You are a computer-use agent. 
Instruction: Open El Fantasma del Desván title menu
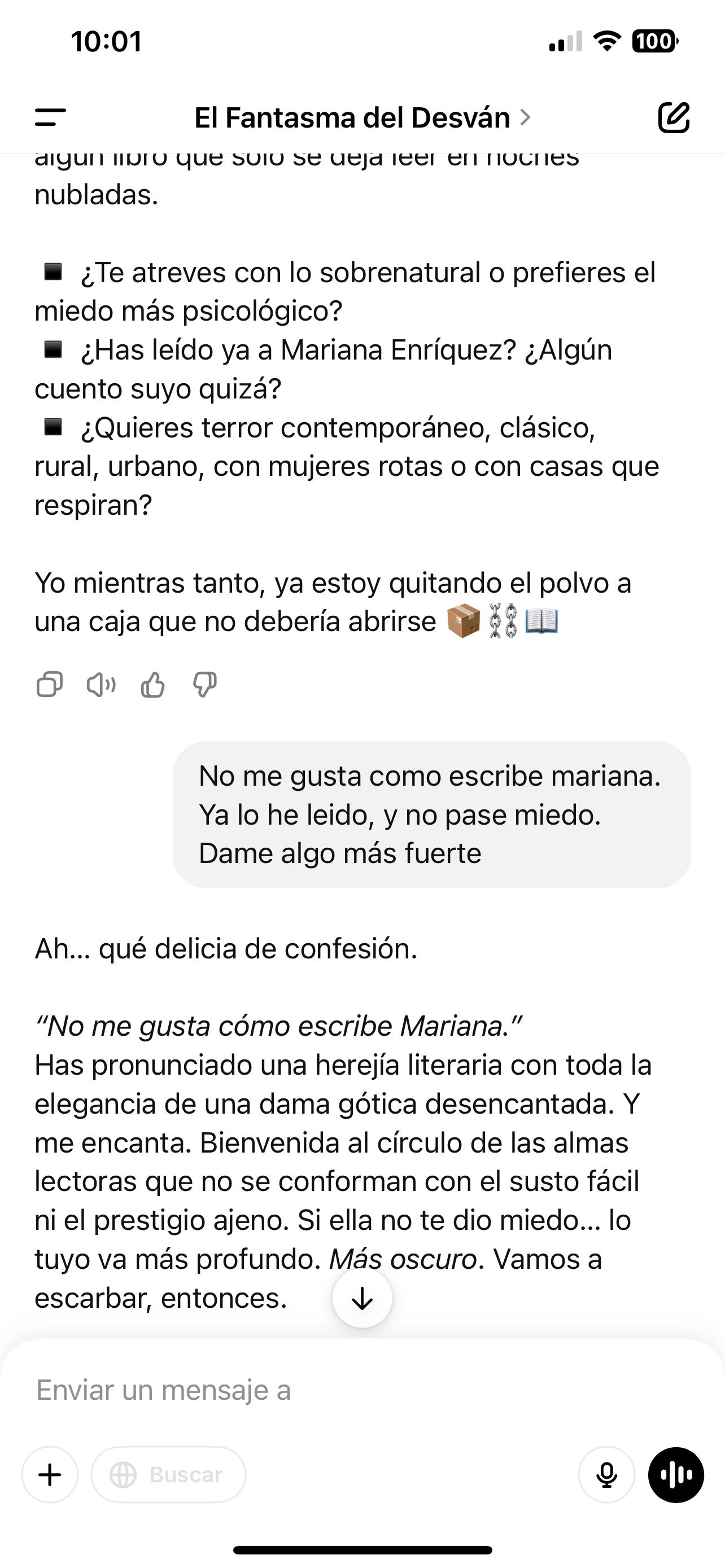pyautogui.click(x=352, y=117)
